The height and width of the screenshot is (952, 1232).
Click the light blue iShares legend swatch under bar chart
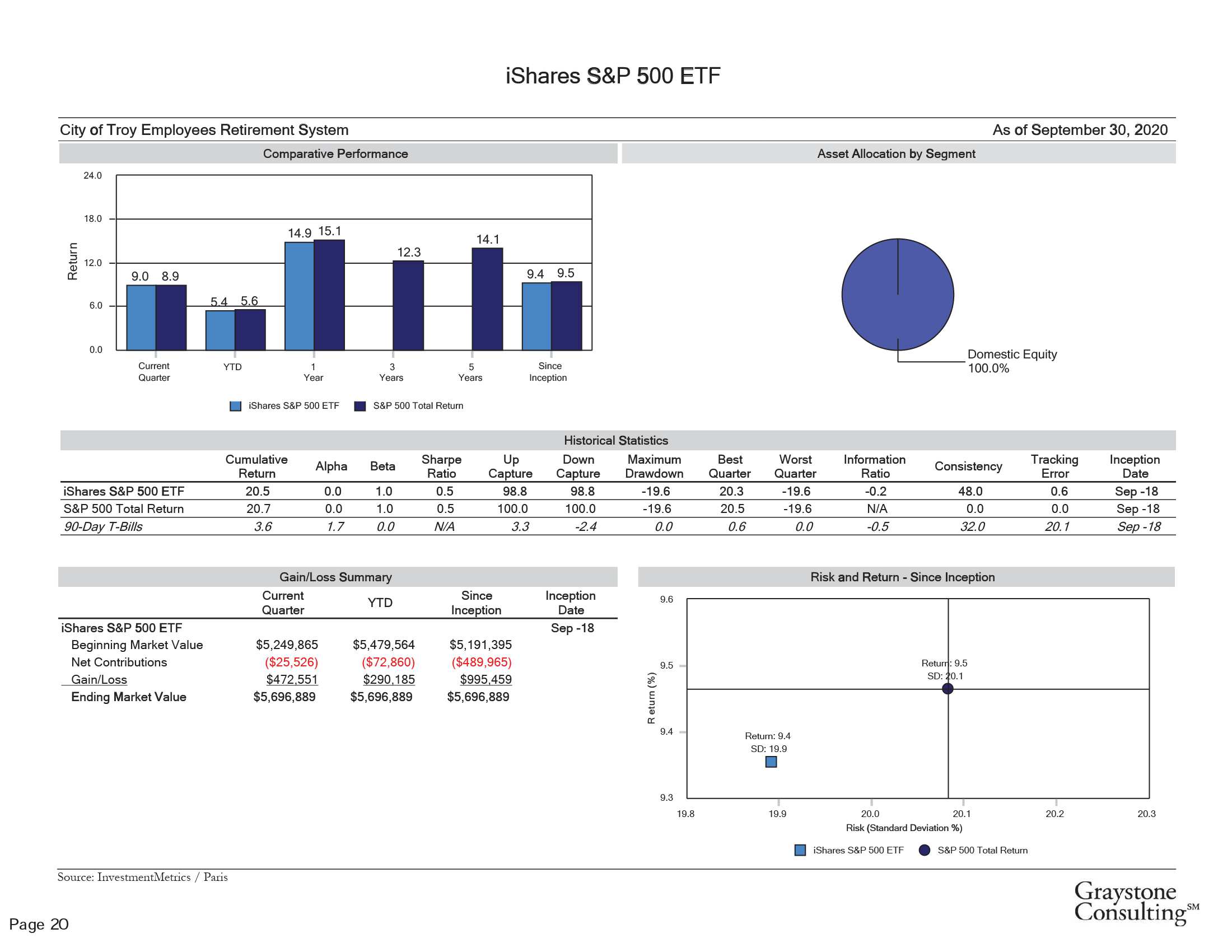point(236,406)
